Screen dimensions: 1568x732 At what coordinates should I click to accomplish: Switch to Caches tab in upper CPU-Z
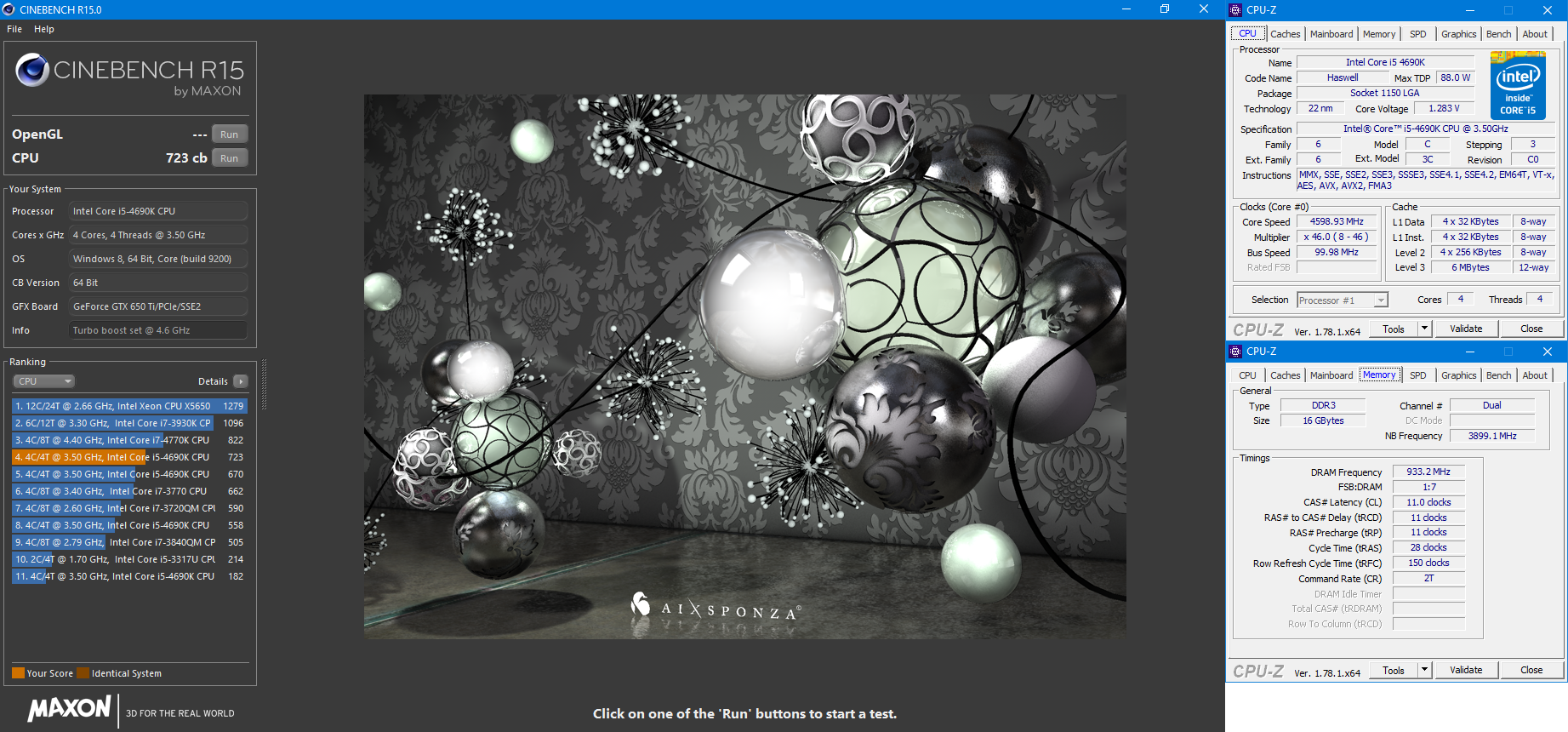[x=1285, y=34]
